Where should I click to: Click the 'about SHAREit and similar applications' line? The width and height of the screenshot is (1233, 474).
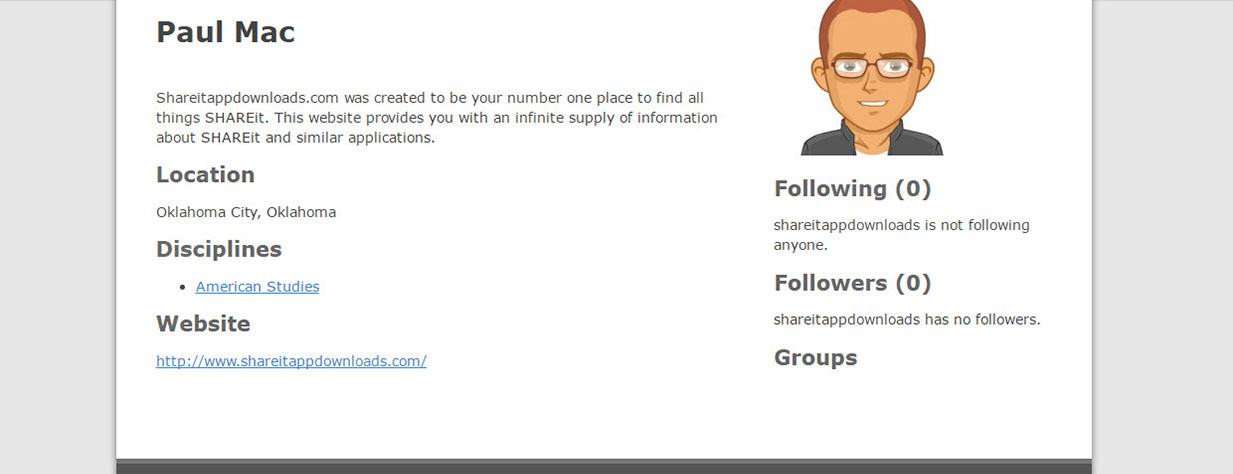(295, 138)
